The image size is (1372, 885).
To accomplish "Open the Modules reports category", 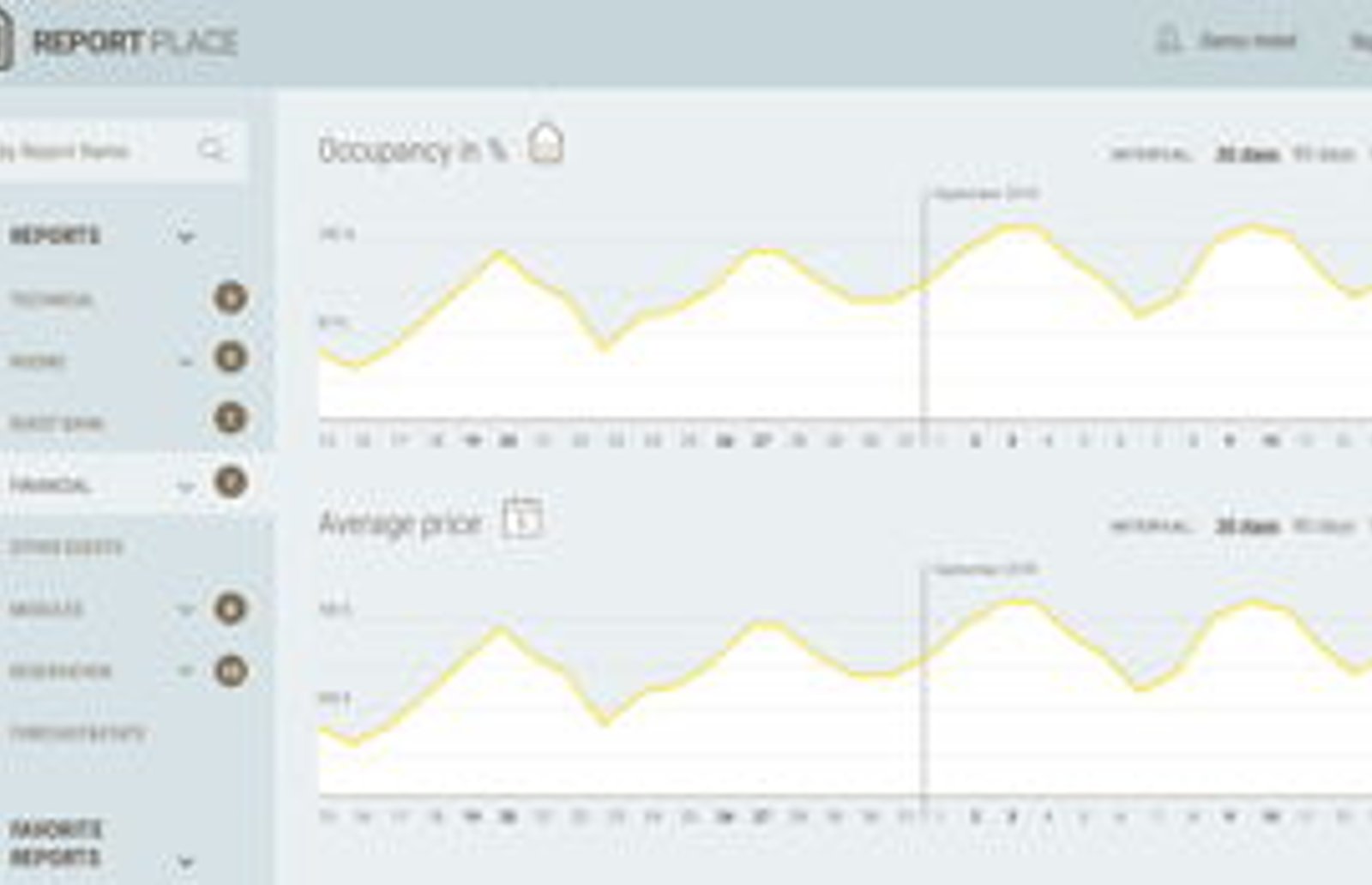I will point(46,610).
